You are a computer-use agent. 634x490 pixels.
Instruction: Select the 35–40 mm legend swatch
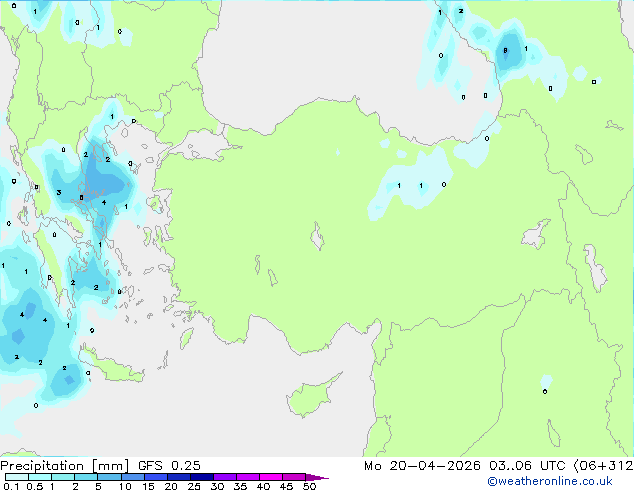tap(248, 477)
